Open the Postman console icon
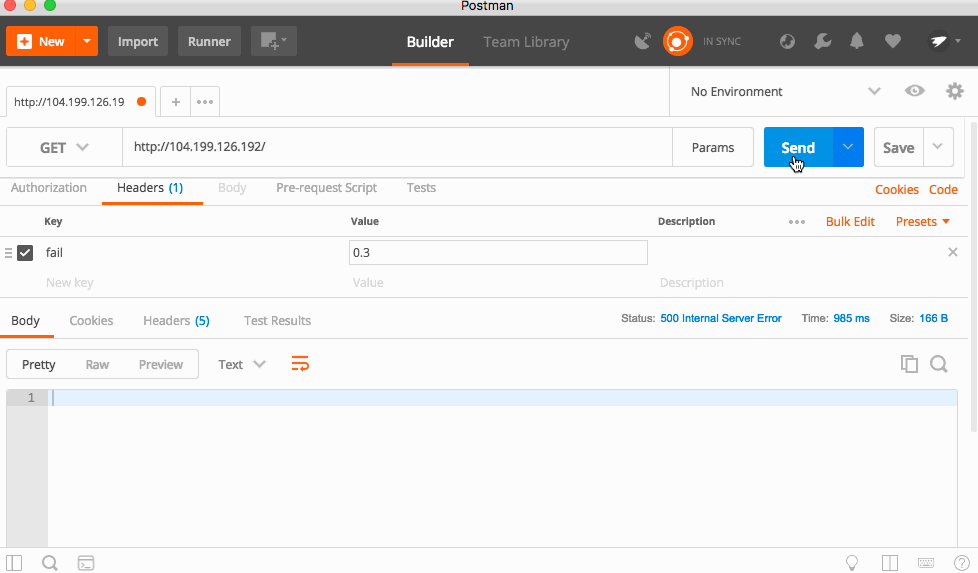The image size is (978, 573). tap(86, 563)
